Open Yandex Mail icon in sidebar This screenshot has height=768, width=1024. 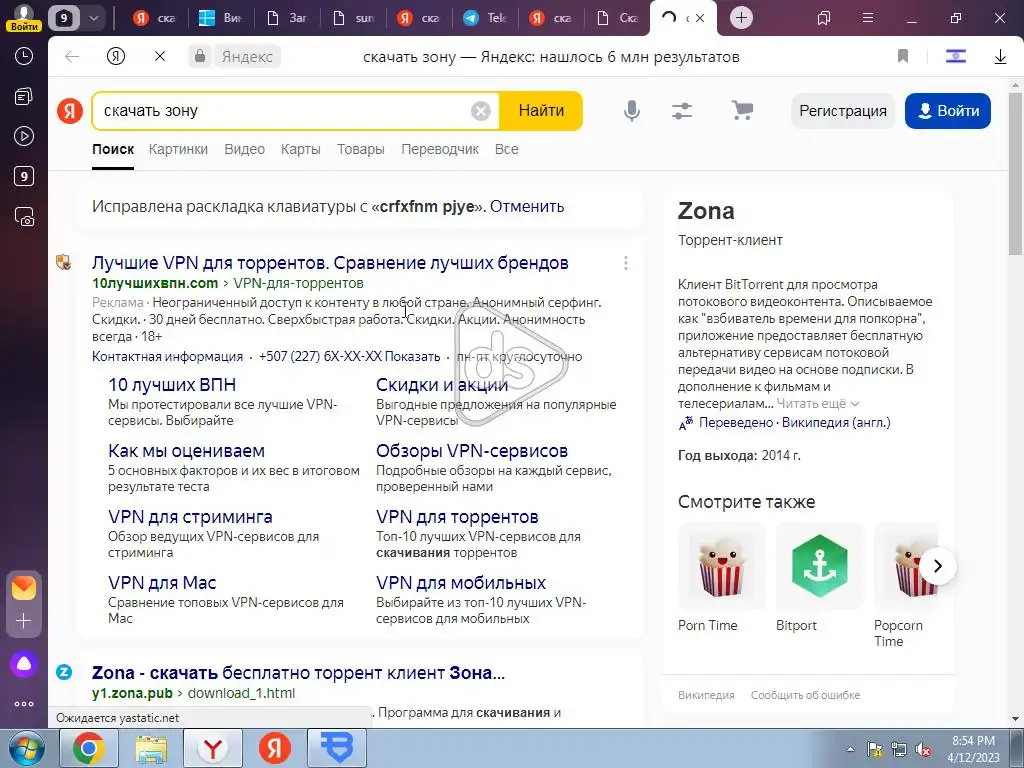24,588
